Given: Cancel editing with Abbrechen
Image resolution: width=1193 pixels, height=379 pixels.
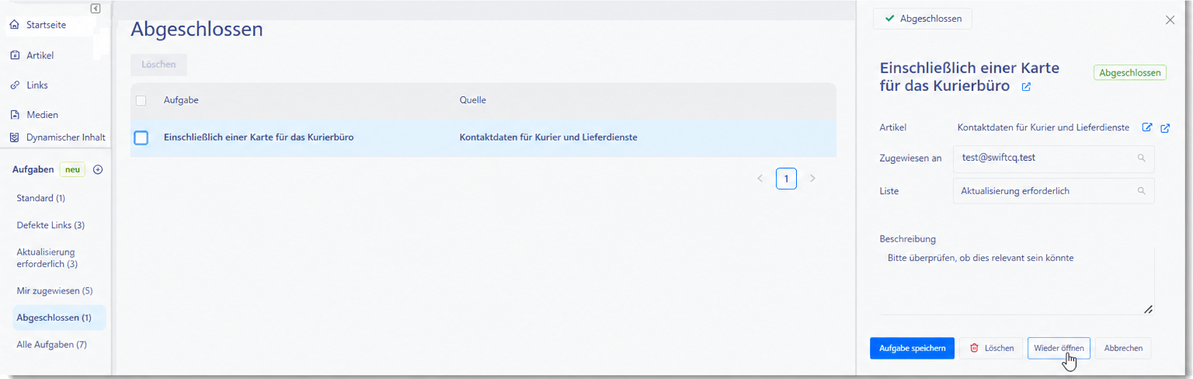Looking at the screenshot, I should (1123, 348).
